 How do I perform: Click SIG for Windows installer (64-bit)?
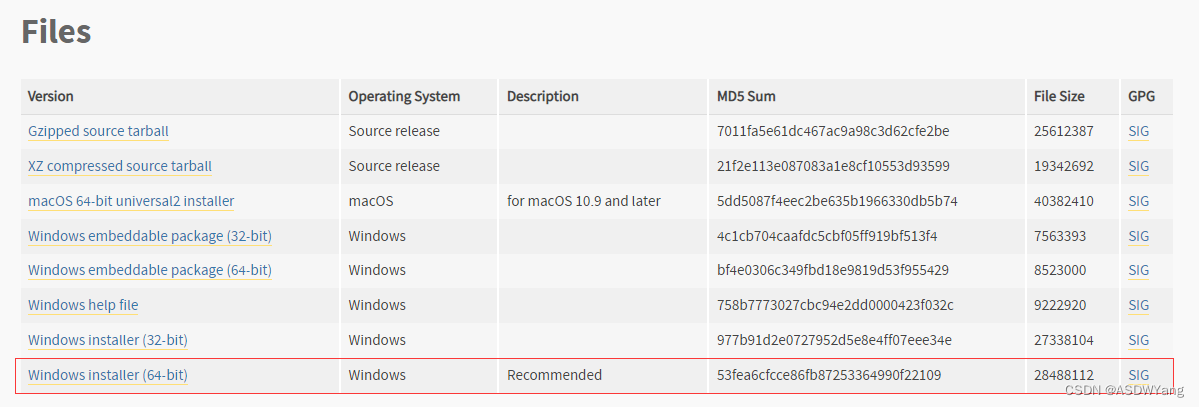click(1138, 375)
